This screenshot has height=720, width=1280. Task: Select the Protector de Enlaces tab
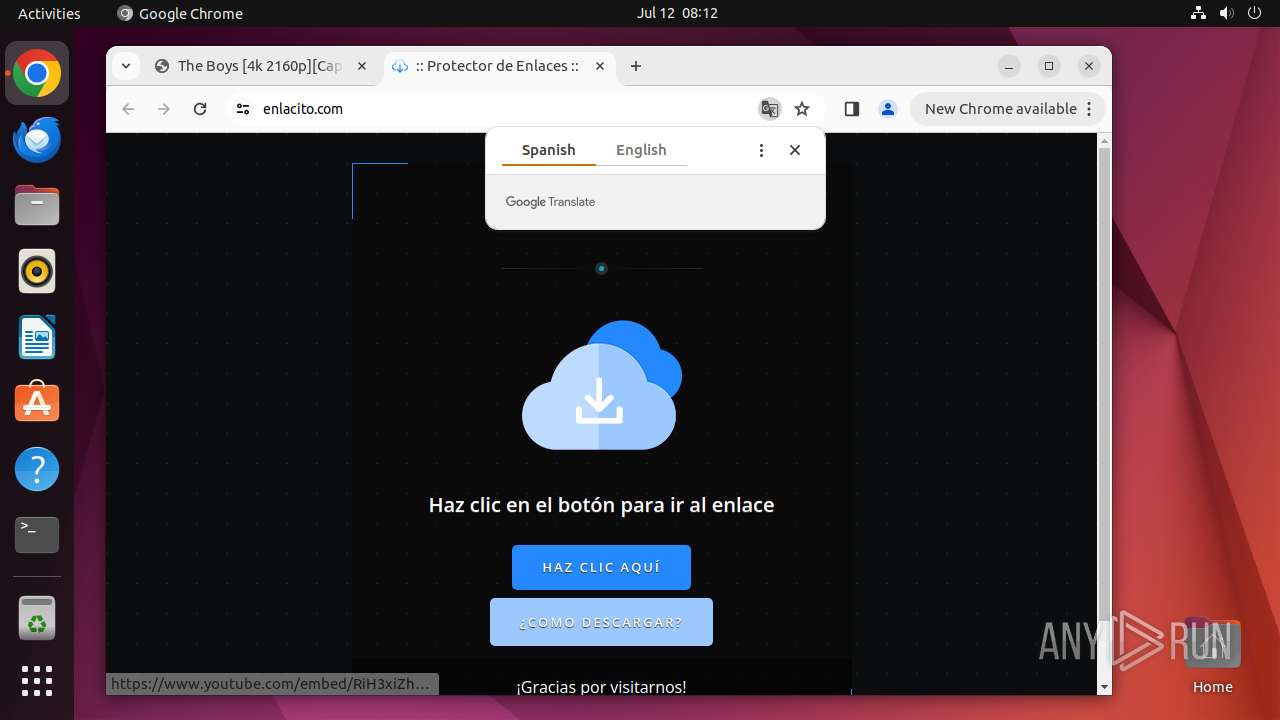tap(498, 66)
